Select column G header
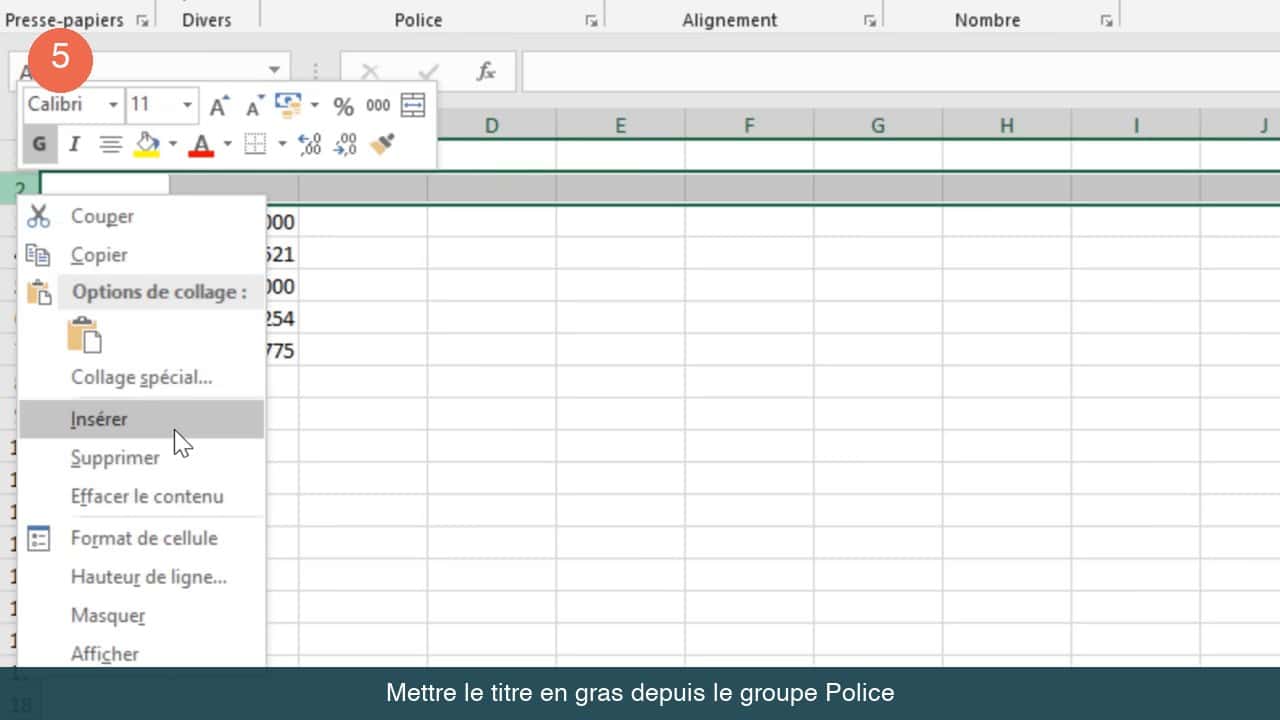 tap(879, 125)
